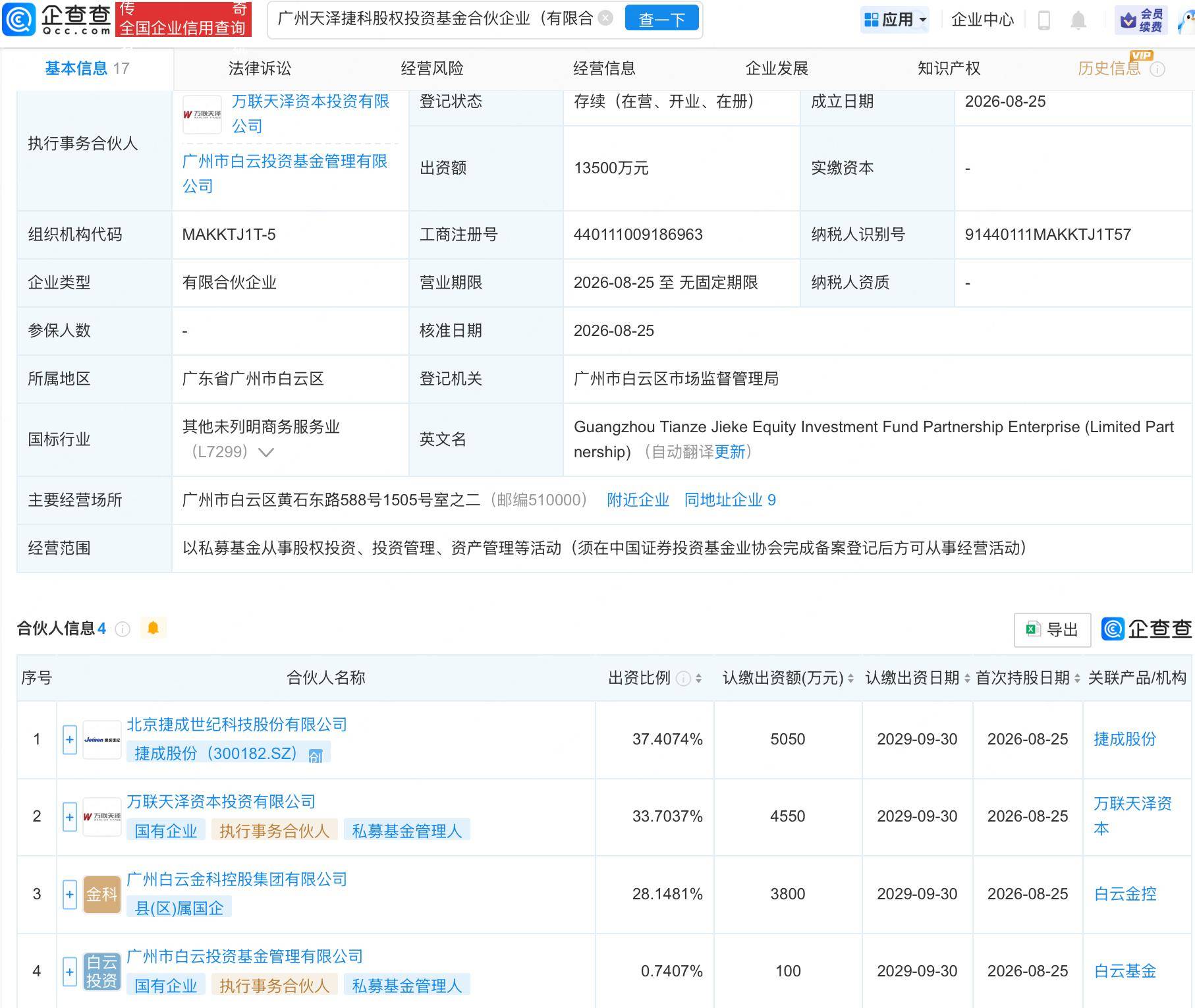
Task: Click the orange bell alert icon
Action: tap(153, 628)
